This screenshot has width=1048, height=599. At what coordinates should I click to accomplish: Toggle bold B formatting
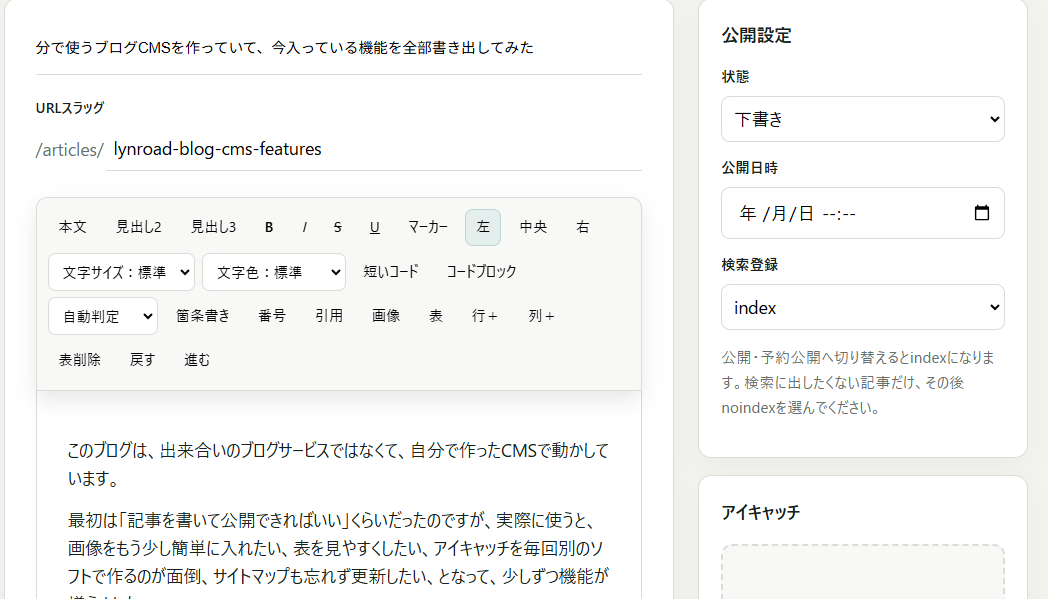[x=269, y=227]
